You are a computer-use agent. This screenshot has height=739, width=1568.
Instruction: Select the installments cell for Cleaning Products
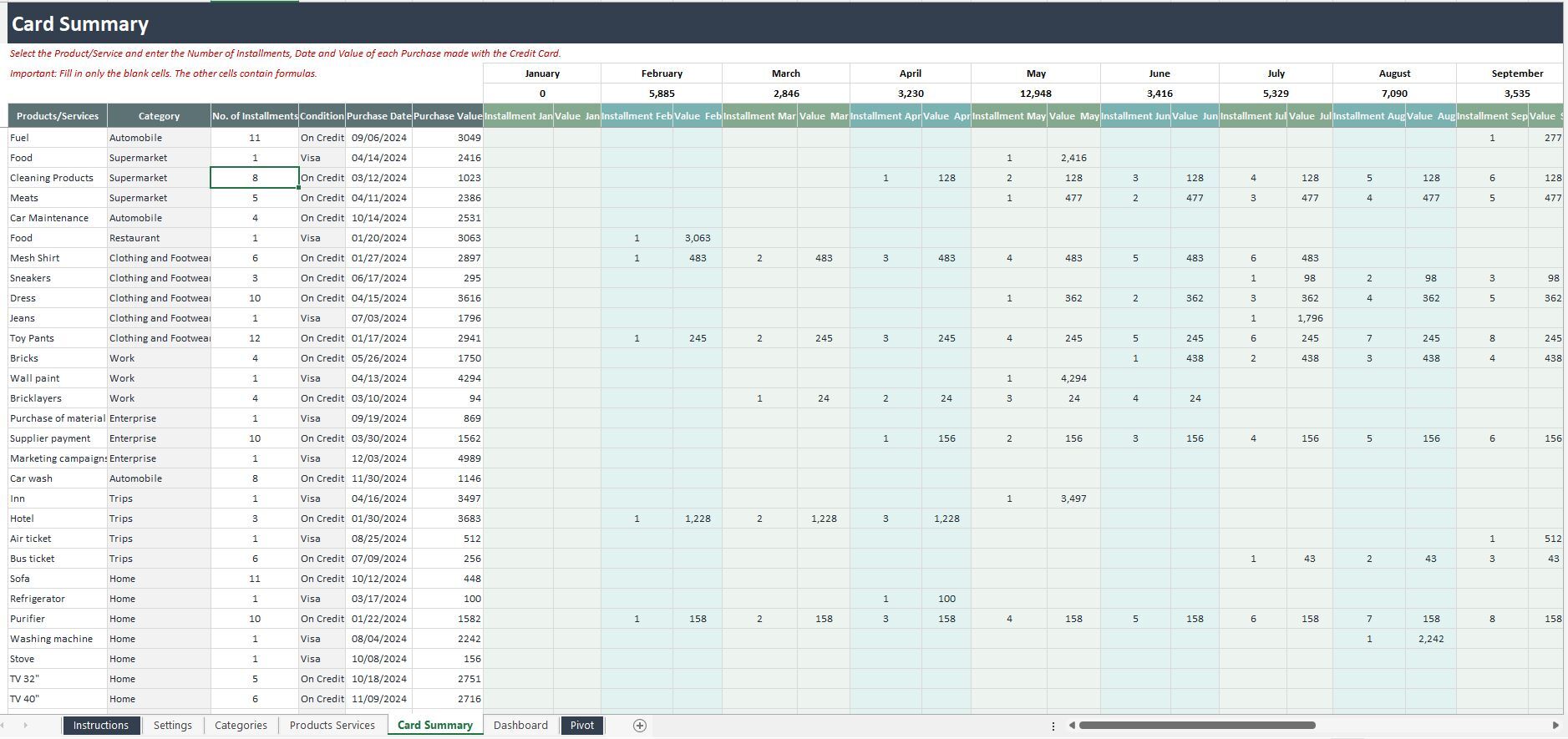[255, 178]
